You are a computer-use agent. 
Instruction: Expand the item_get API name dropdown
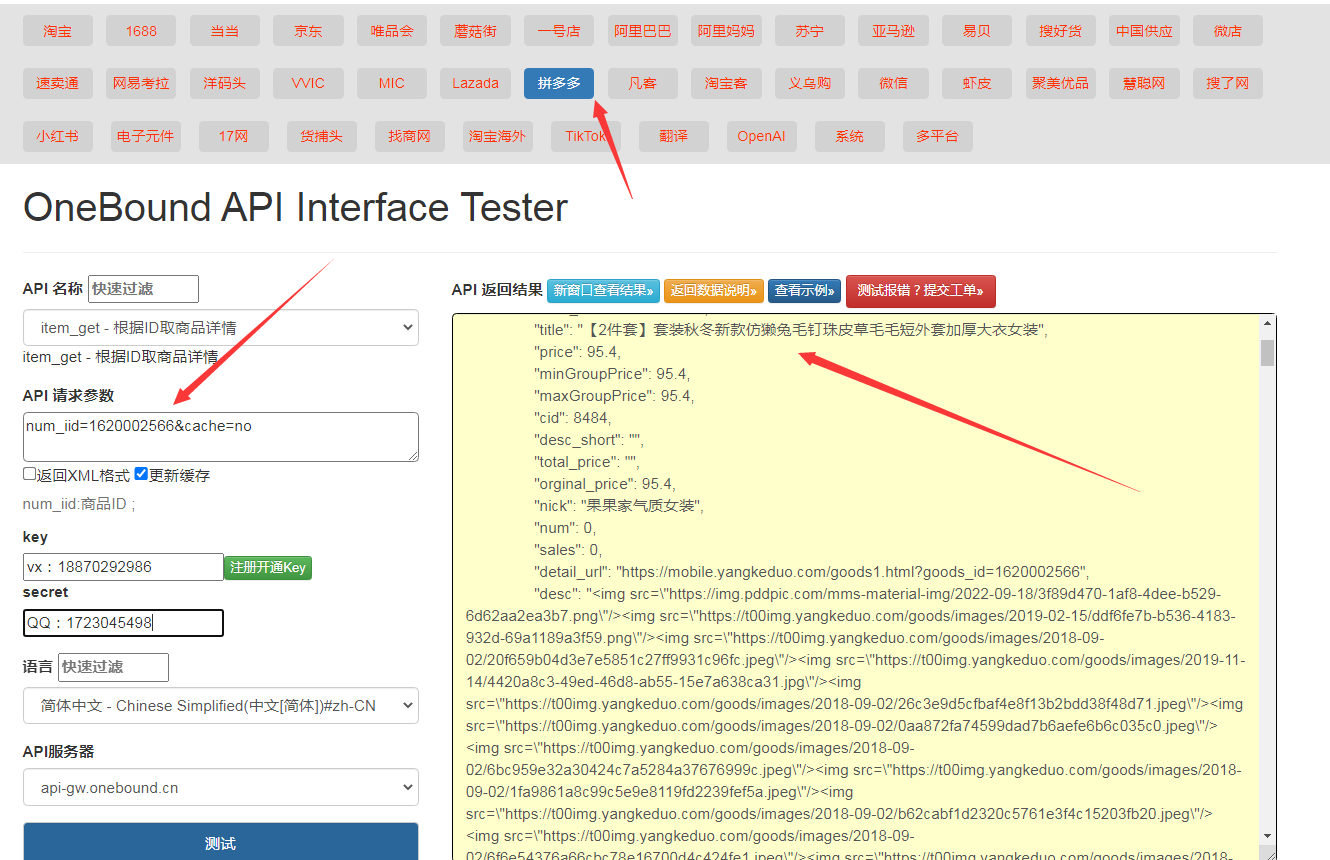point(221,327)
